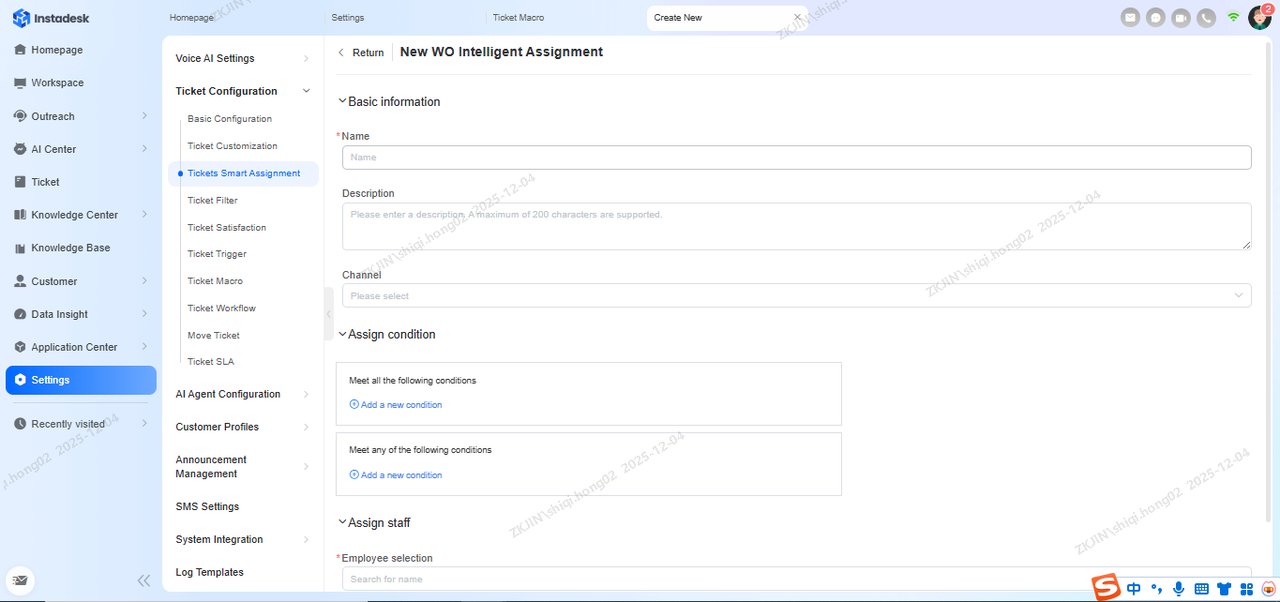Click the Sogou microphone voice input icon
Image resolution: width=1280 pixels, height=602 pixels.
click(1179, 589)
